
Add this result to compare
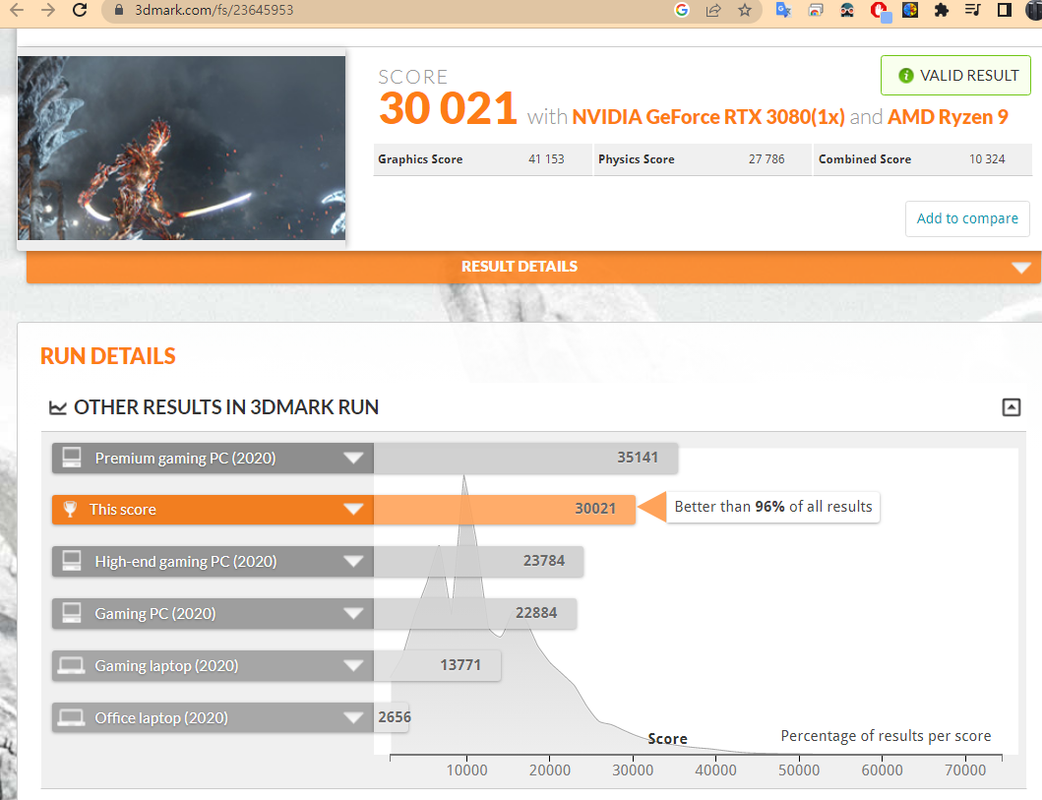(x=967, y=219)
